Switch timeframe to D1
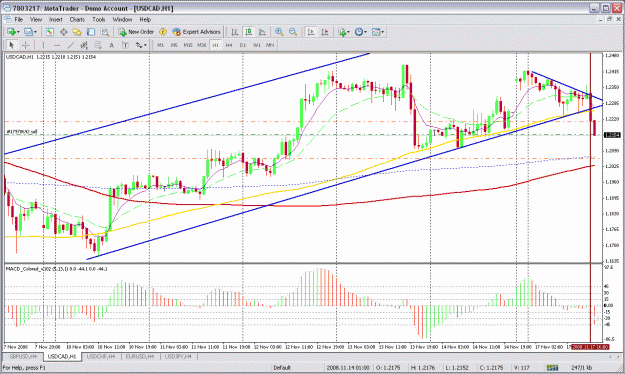Screen dimensions: 625x374 click(x=243, y=45)
